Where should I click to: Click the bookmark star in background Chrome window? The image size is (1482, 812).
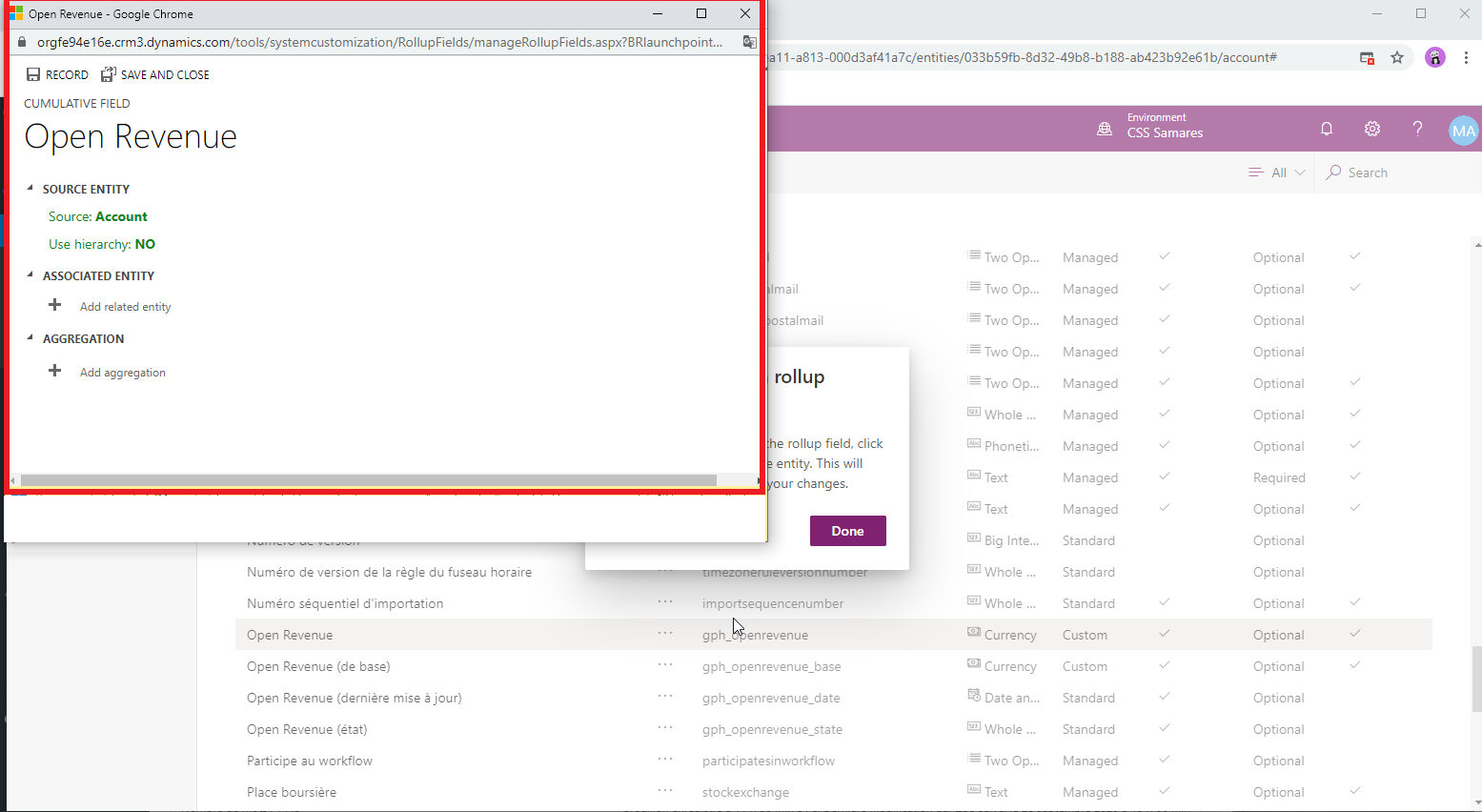tap(1397, 57)
